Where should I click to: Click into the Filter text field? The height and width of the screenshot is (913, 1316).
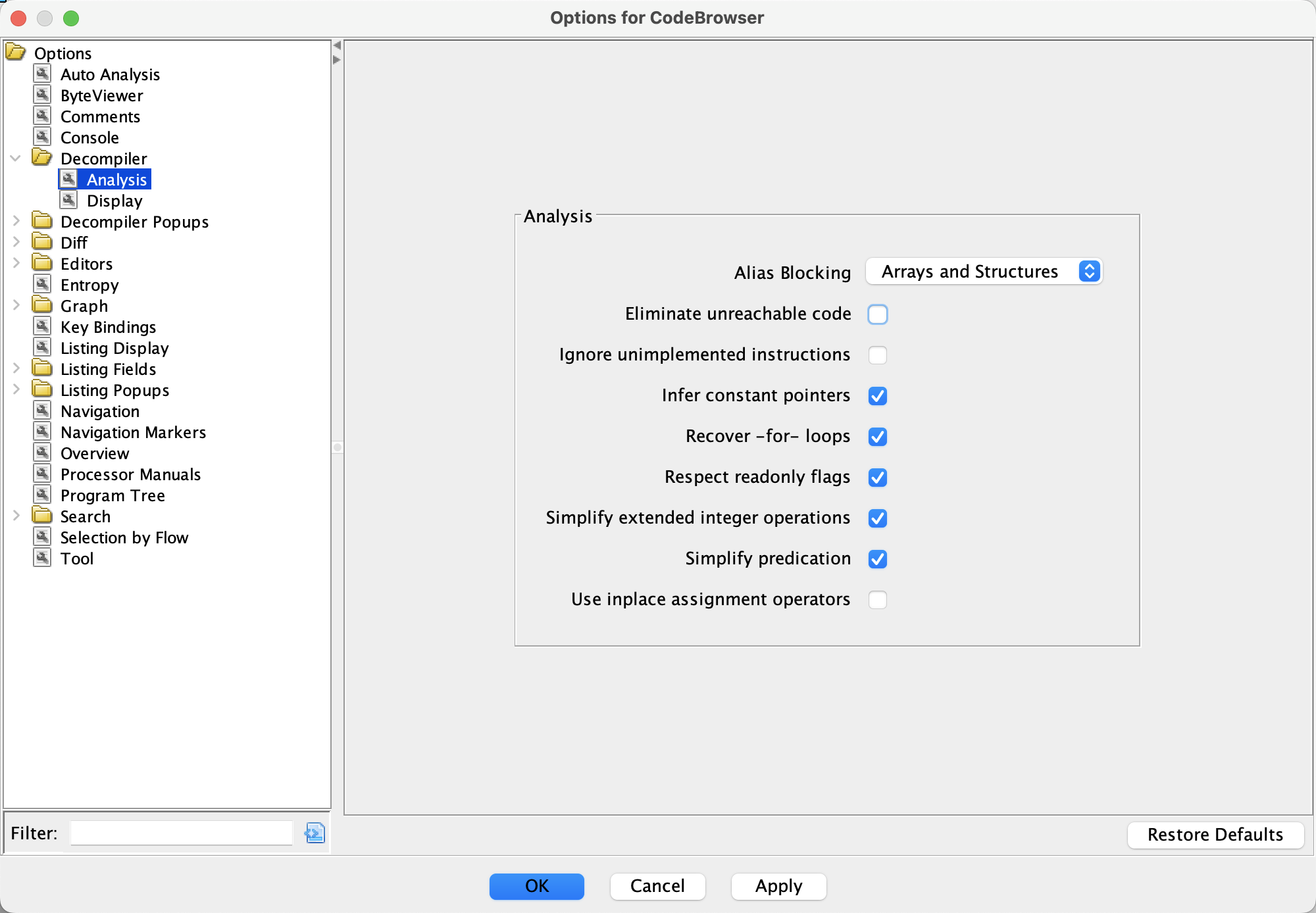(x=181, y=833)
